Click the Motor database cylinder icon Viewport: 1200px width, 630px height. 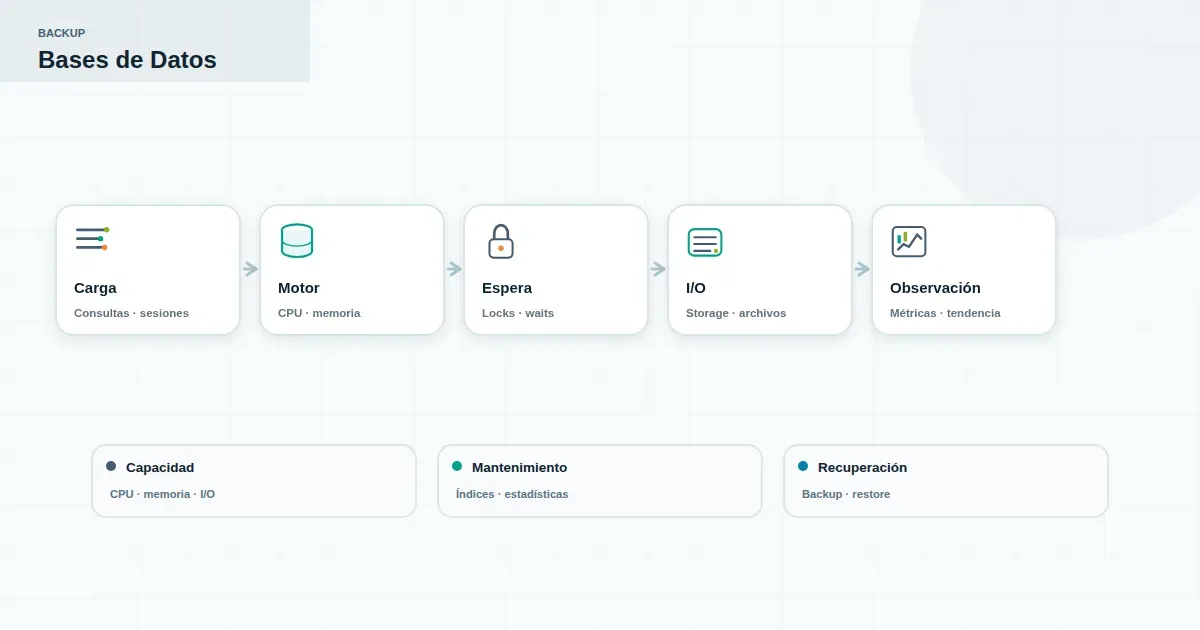(297, 241)
